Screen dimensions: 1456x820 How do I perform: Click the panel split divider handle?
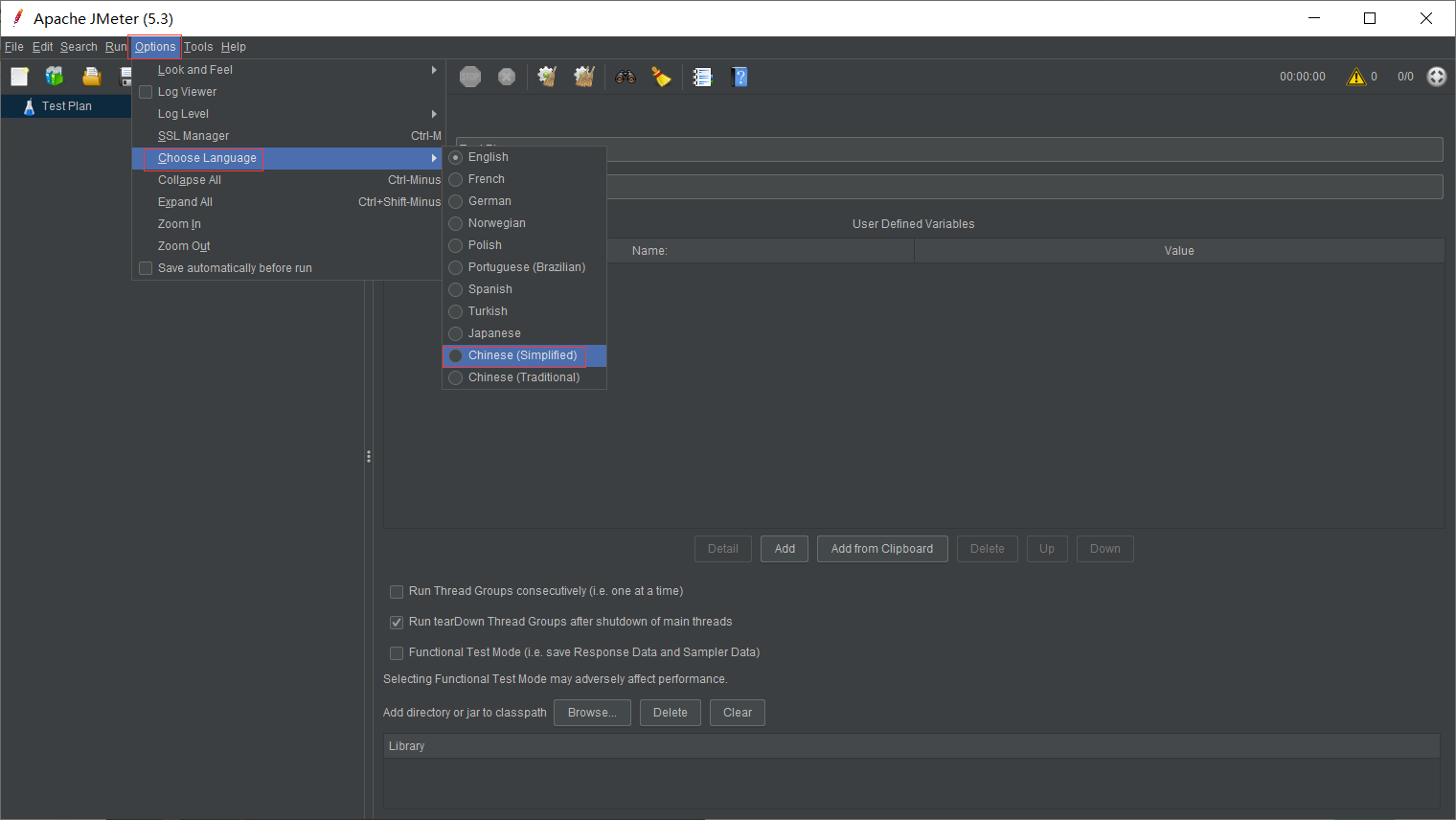click(x=369, y=457)
